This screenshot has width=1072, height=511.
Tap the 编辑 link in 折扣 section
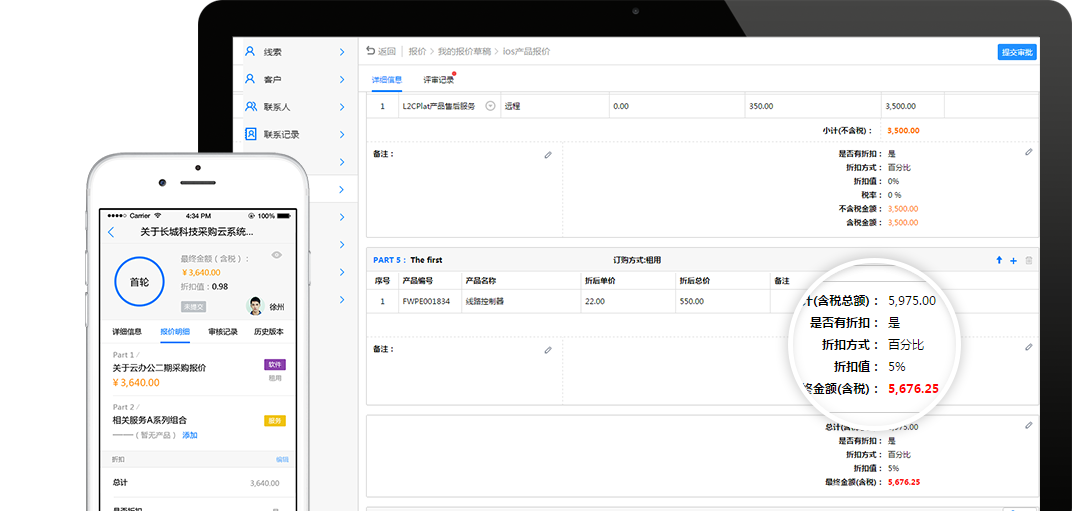[282, 460]
